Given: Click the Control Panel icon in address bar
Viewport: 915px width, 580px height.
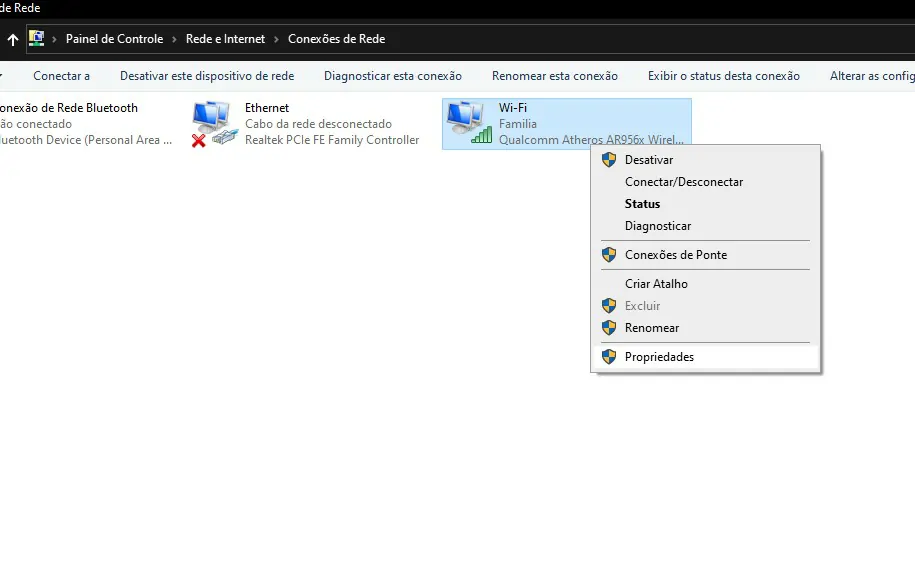Looking at the screenshot, I should (36, 39).
